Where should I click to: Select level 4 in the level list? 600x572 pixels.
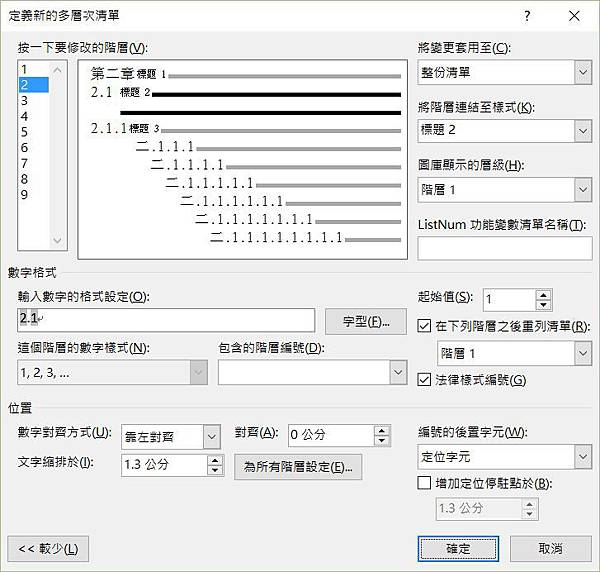point(33,116)
